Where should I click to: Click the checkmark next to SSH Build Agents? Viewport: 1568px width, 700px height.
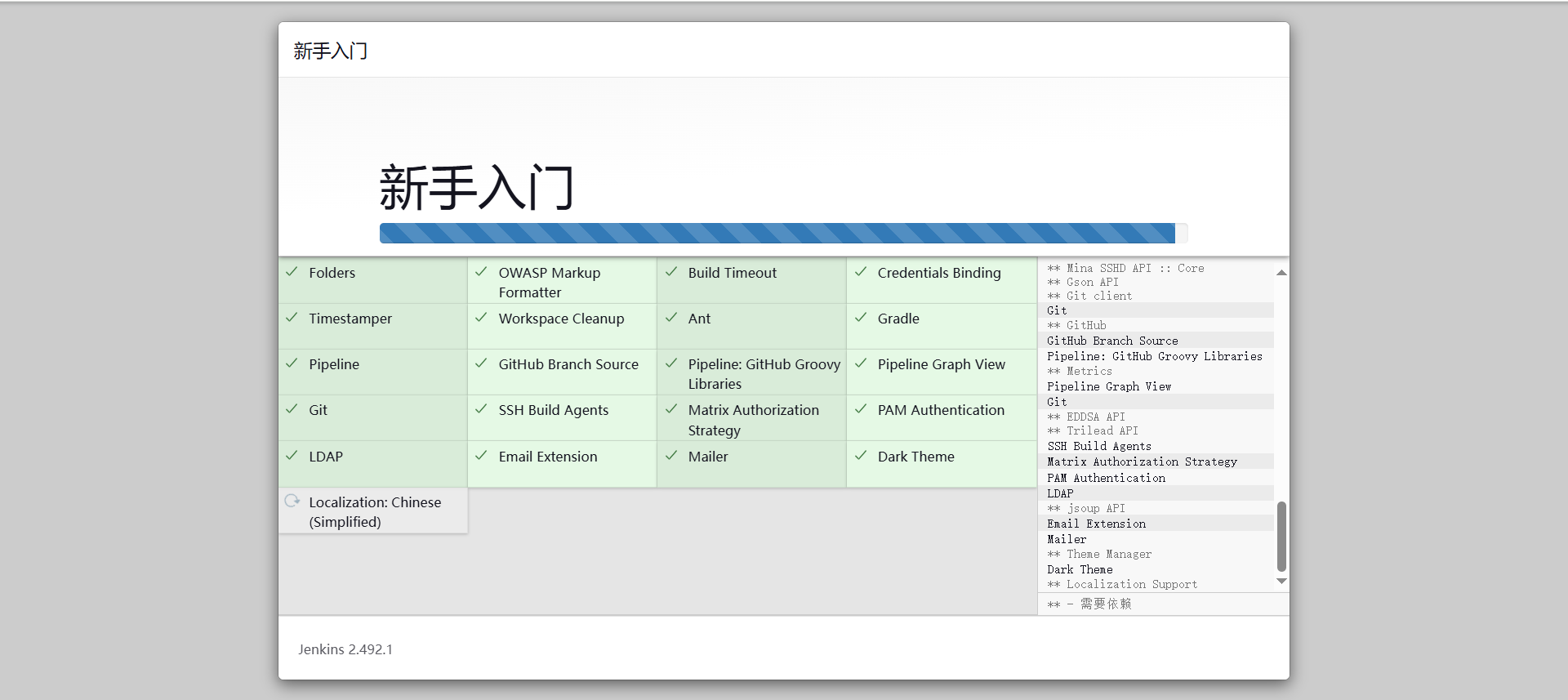[481, 409]
